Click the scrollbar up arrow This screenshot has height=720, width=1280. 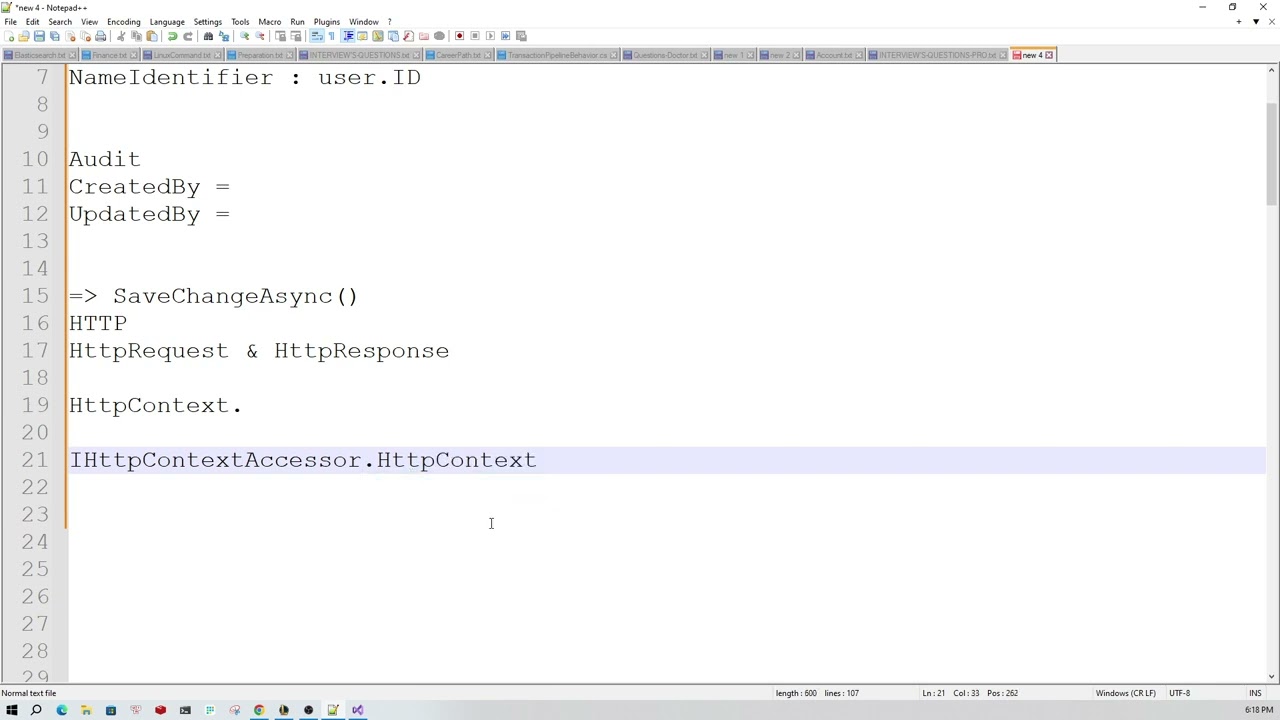click(x=1272, y=70)
